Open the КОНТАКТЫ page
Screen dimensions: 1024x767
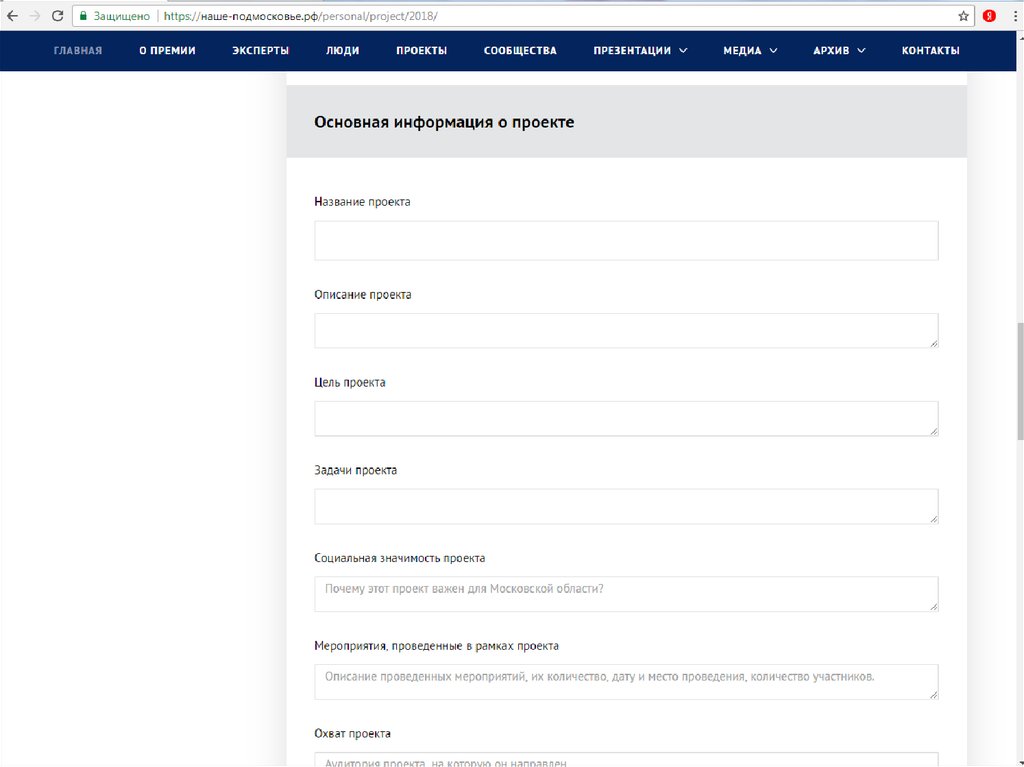pyautogui.click(x=931, y=50)
